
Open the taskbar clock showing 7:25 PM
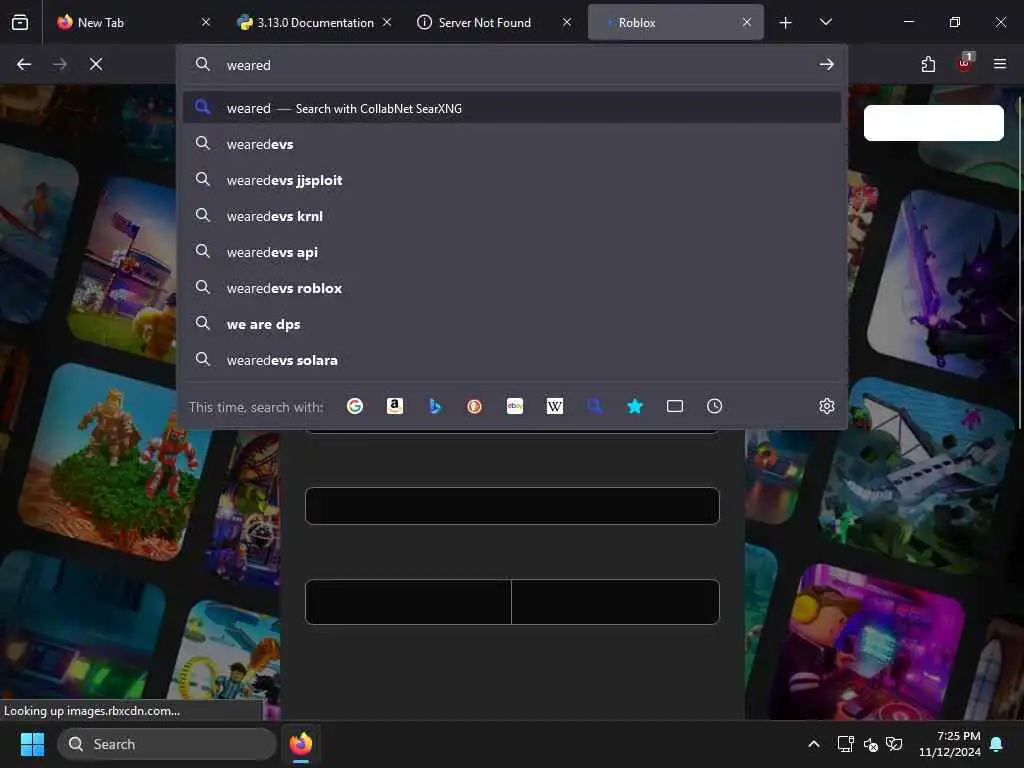click(950, 744)
